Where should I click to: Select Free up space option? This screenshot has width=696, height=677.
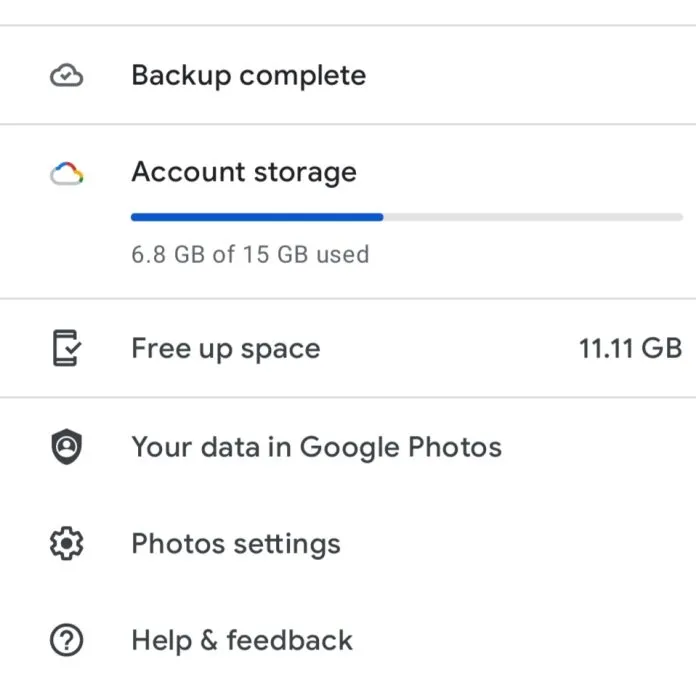[348, 348]
